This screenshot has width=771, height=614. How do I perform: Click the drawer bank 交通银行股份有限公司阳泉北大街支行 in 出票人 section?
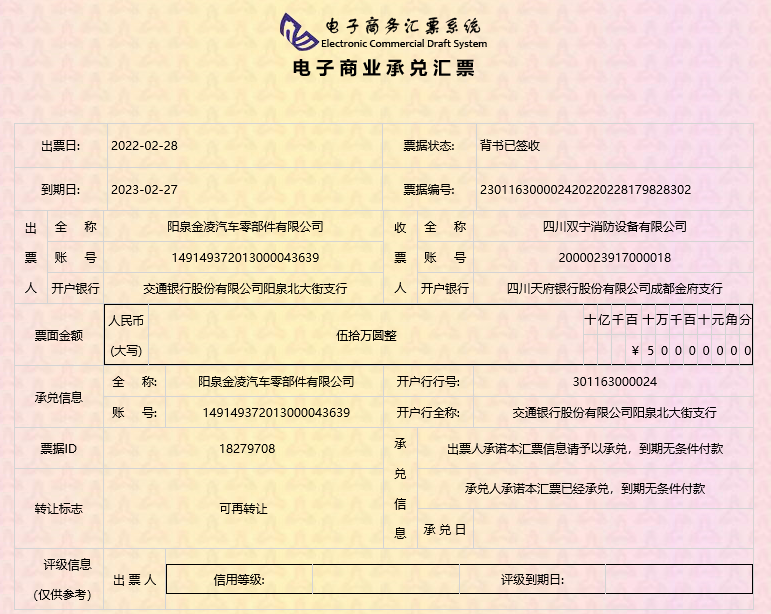click(x=245, y=288)
